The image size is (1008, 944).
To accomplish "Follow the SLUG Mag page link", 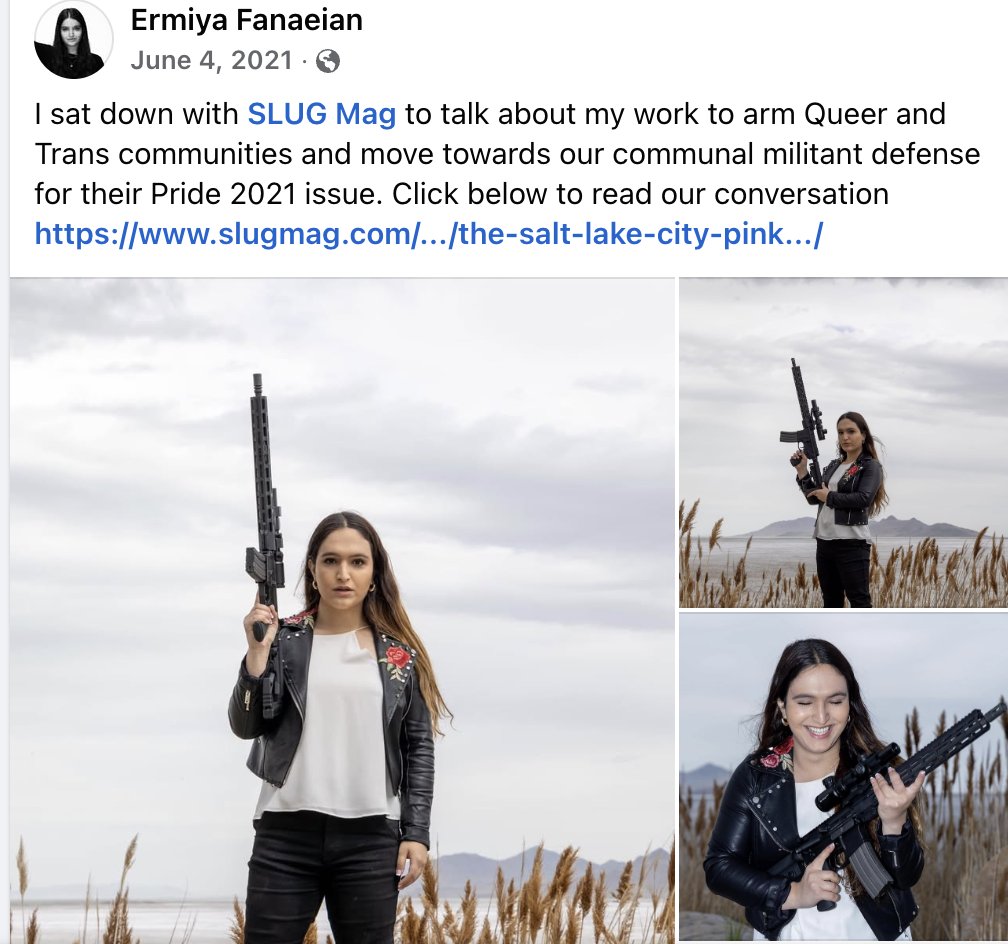I will tap(321, 114).
